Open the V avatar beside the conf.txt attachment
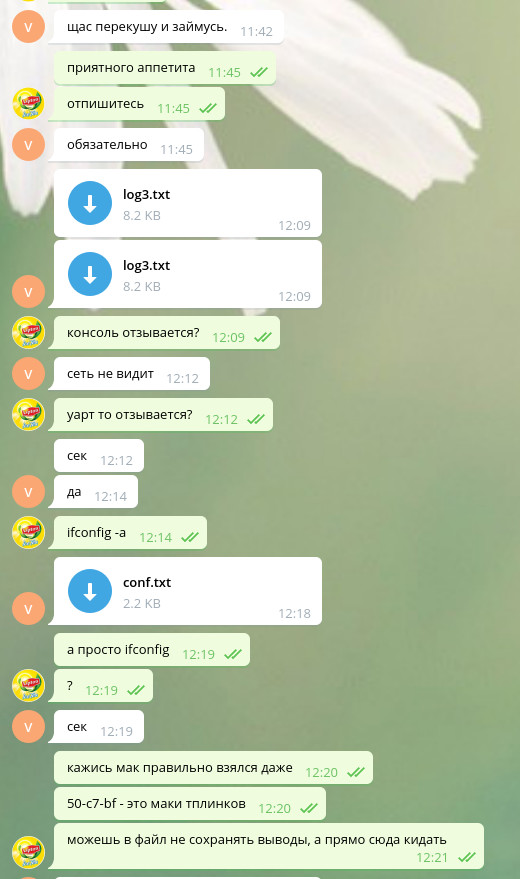Viewport: 520px width, 879px height. (29, 608)
